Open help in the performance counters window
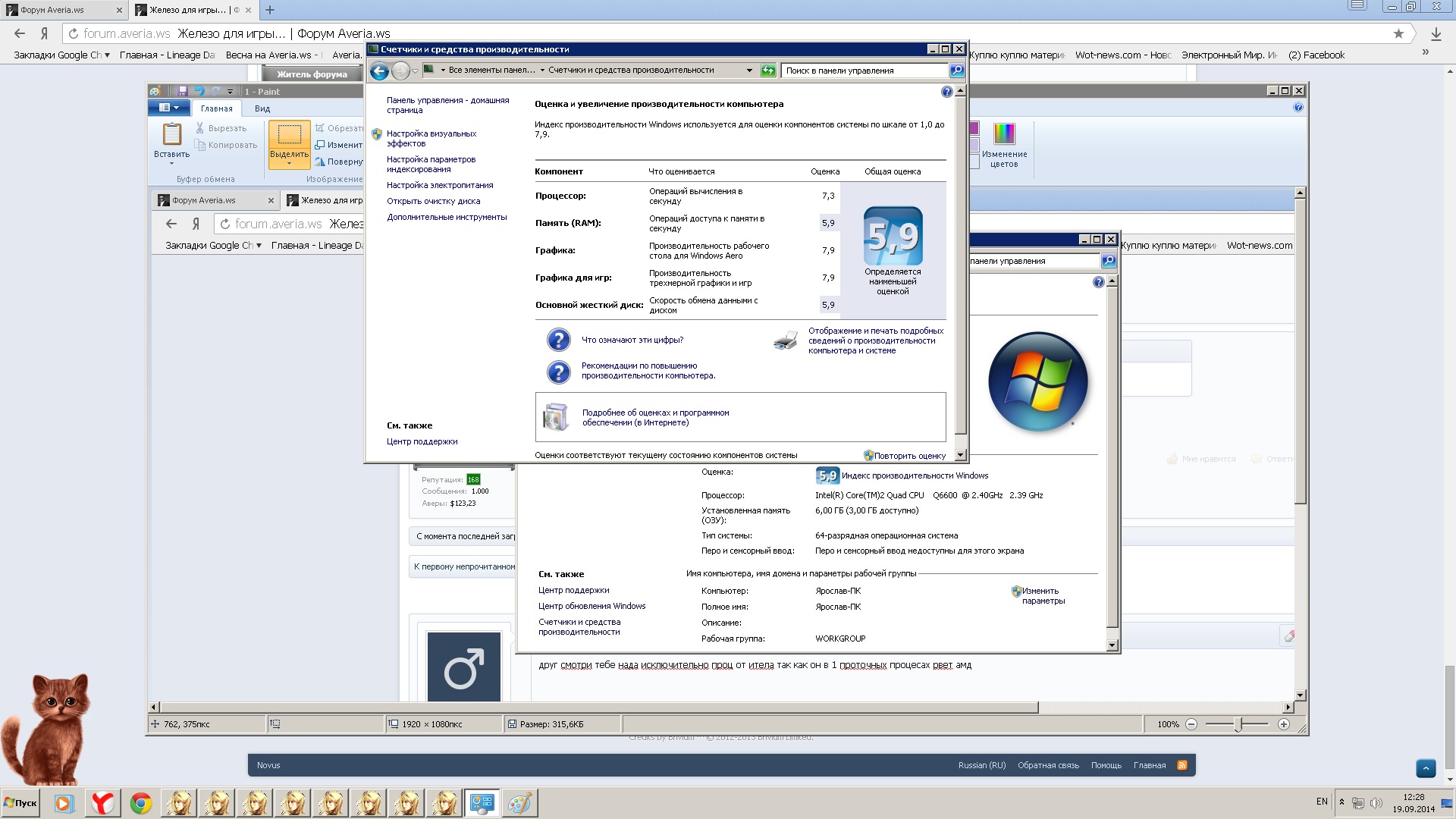The image size is (1456, 819). [x=946, y=92]
